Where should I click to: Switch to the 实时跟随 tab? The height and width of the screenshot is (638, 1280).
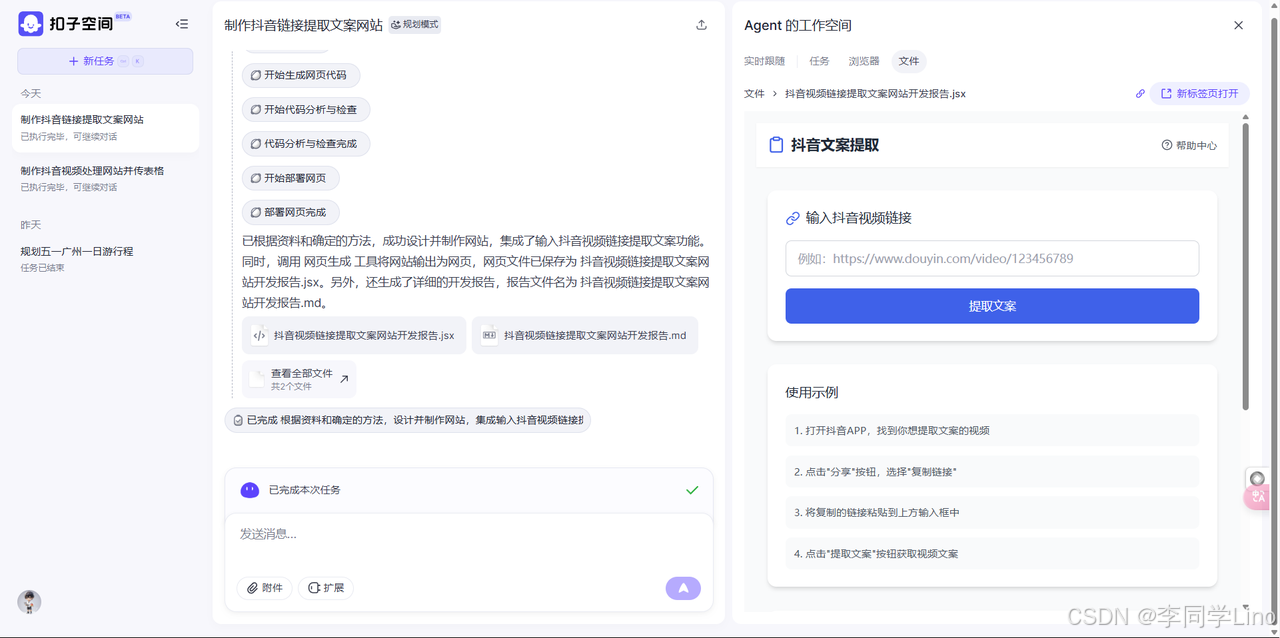coord(764,61)
